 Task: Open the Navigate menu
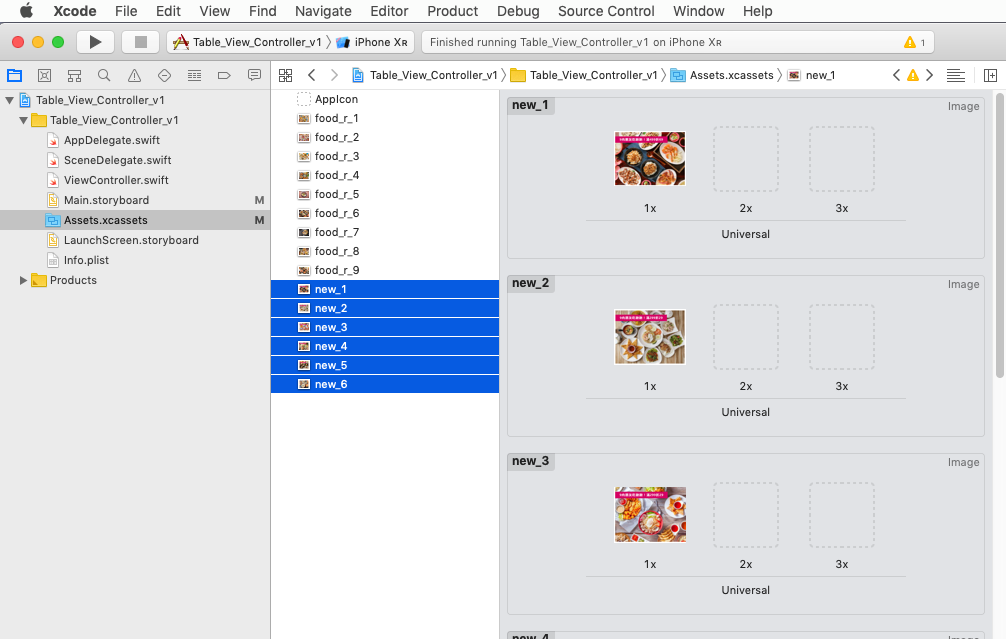tap(323, 11)
